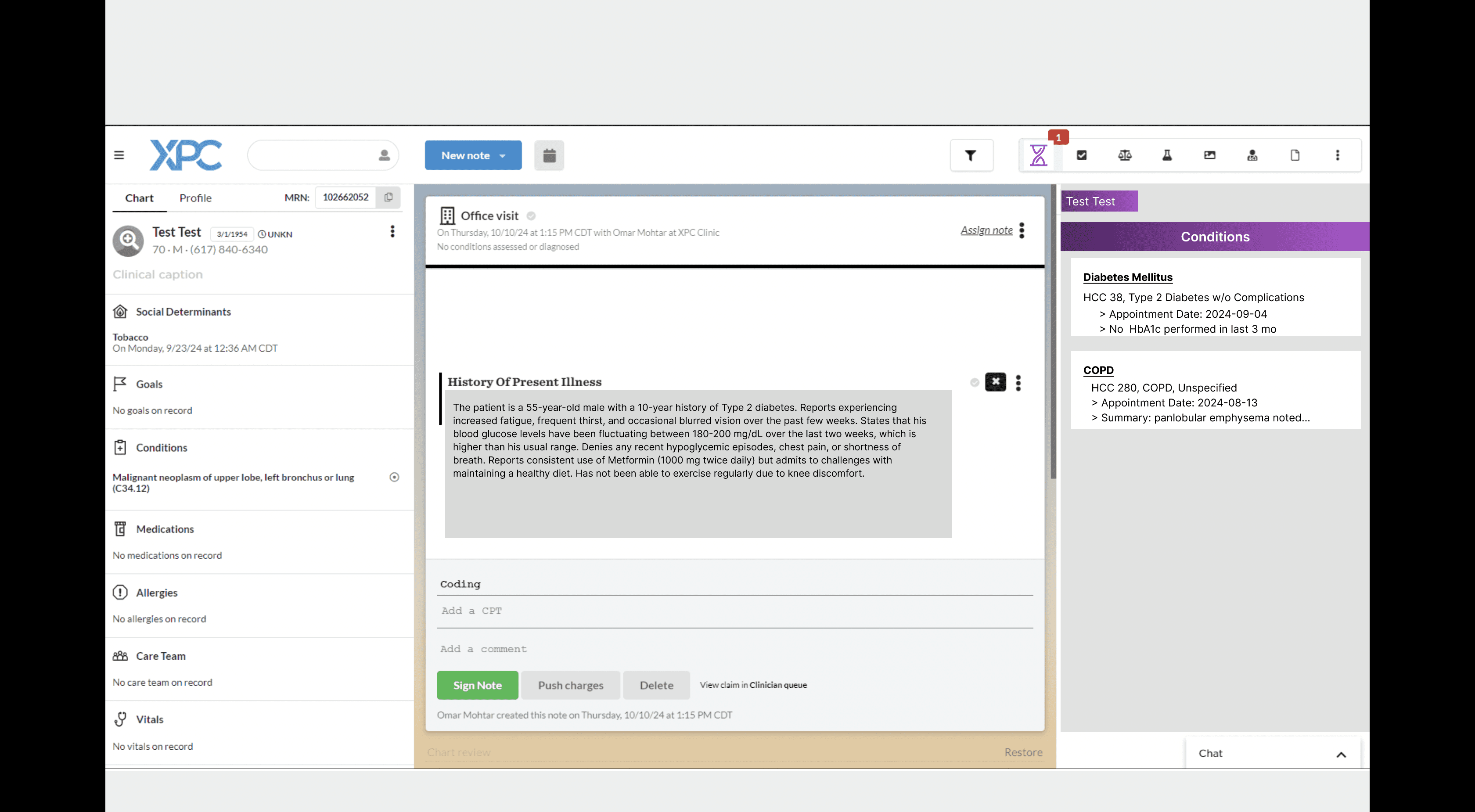Toggle the check circle in History section

pos(974,383)
